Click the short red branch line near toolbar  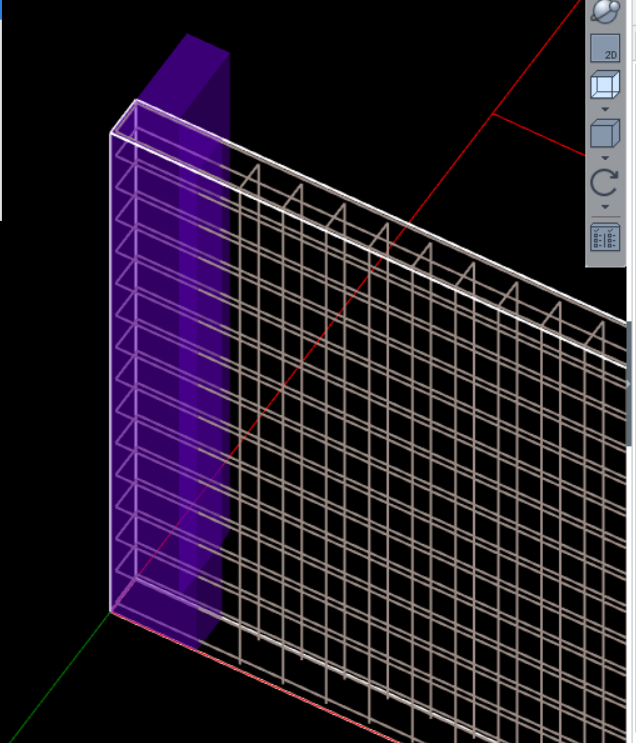pyautogui.click(x=540, y=135)
